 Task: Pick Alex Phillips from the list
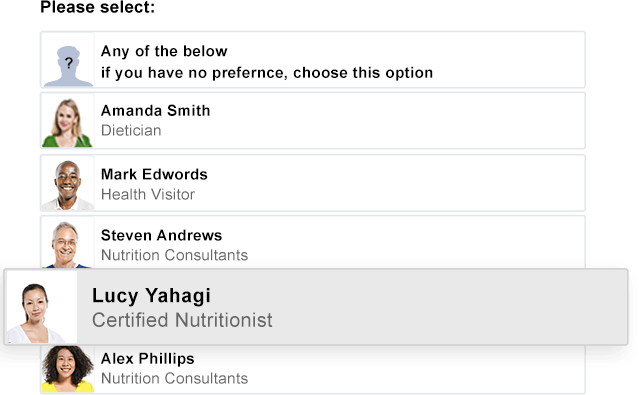coord(313,369)
